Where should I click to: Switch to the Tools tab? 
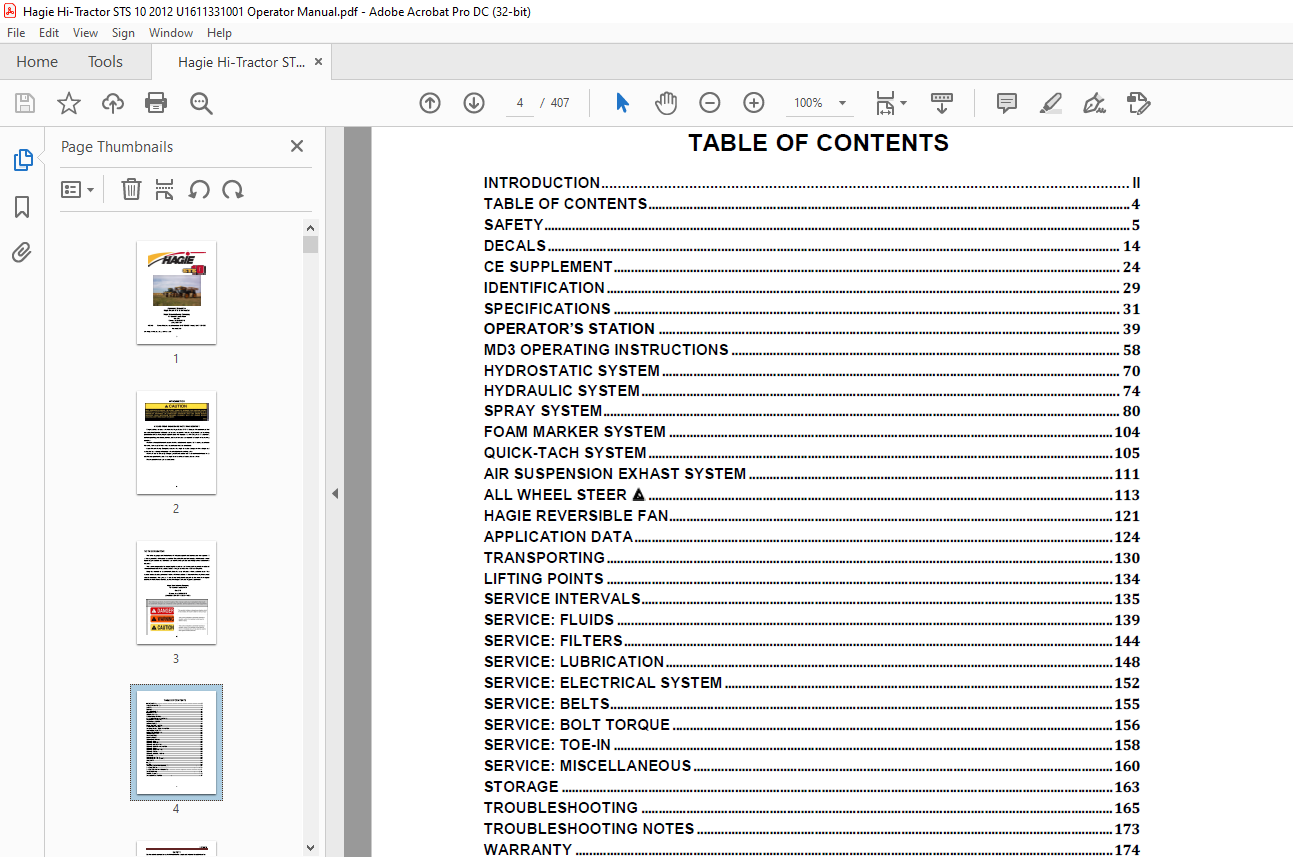[x=105, y=62]
